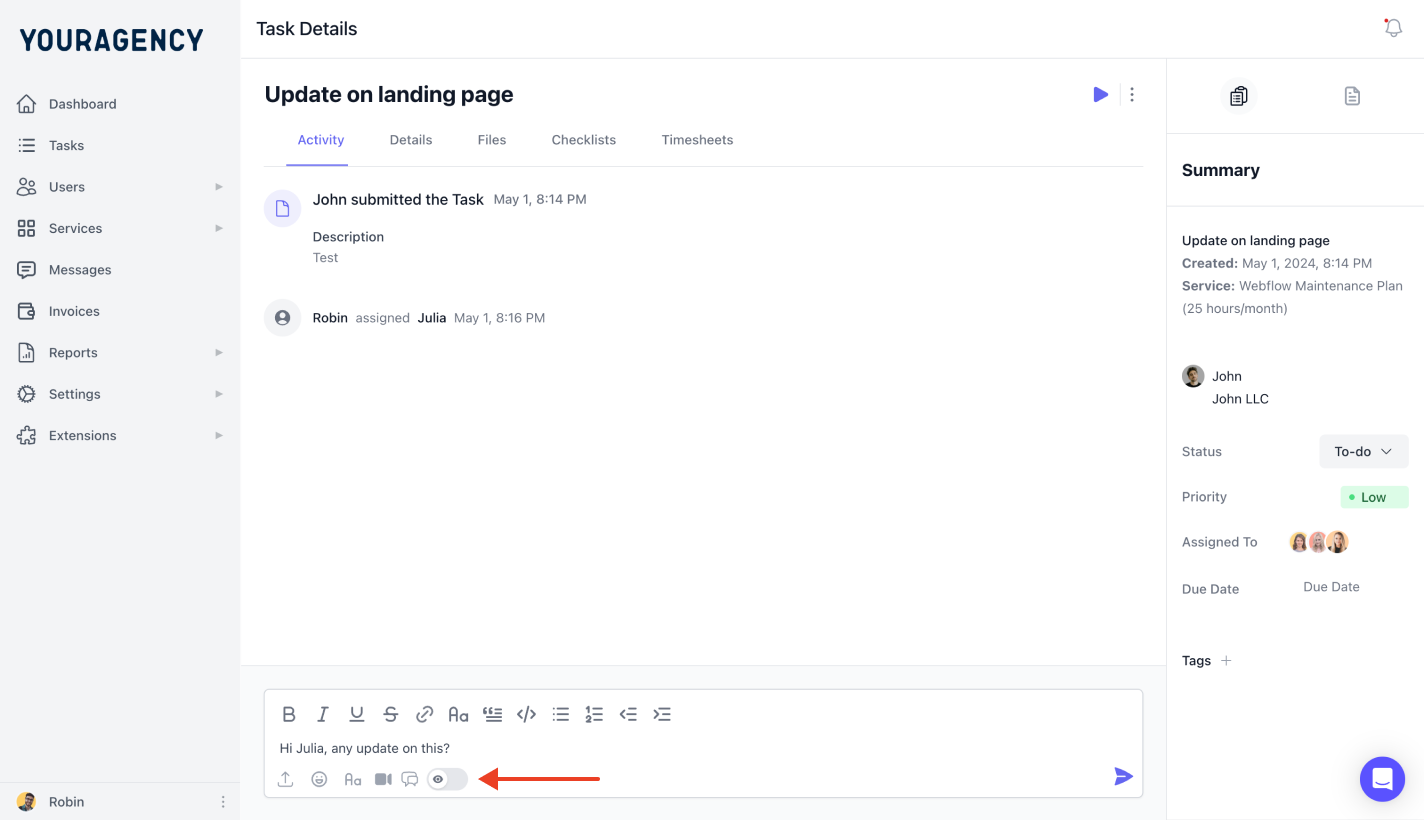
Task: Open John's client profile name
Action: click(1227, 376)
